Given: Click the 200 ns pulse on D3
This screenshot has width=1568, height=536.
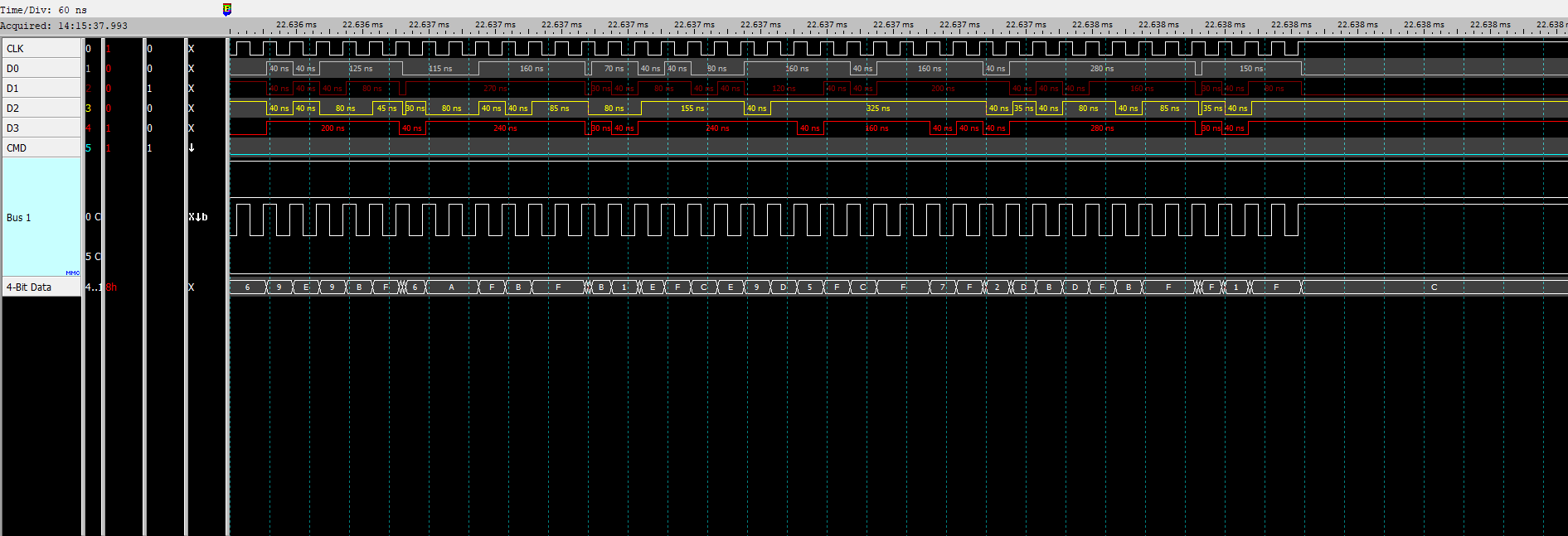Looking at the screenshot, I should [x=333, y=128].
